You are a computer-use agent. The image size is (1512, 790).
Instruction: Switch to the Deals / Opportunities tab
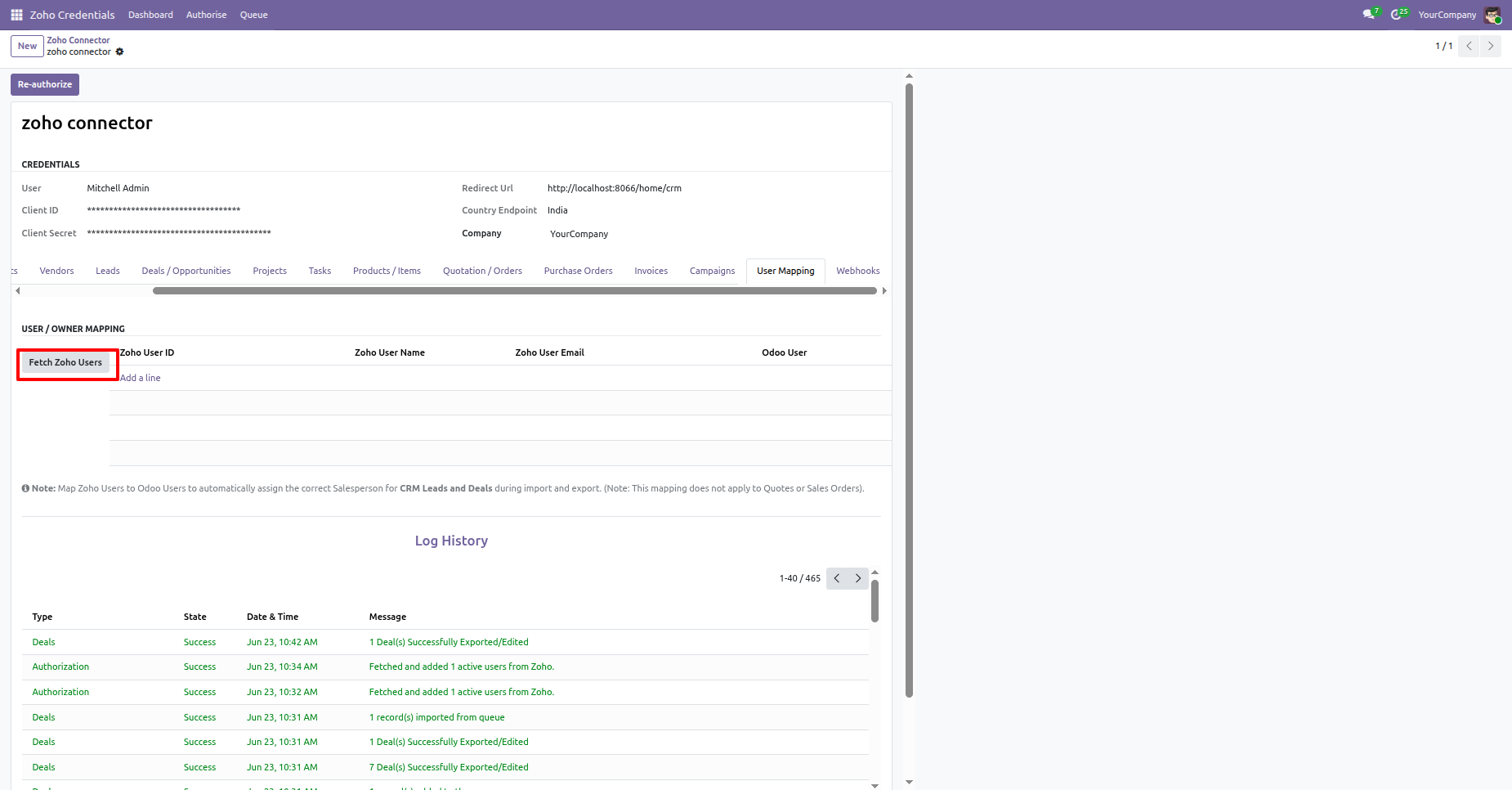point(186,271)
